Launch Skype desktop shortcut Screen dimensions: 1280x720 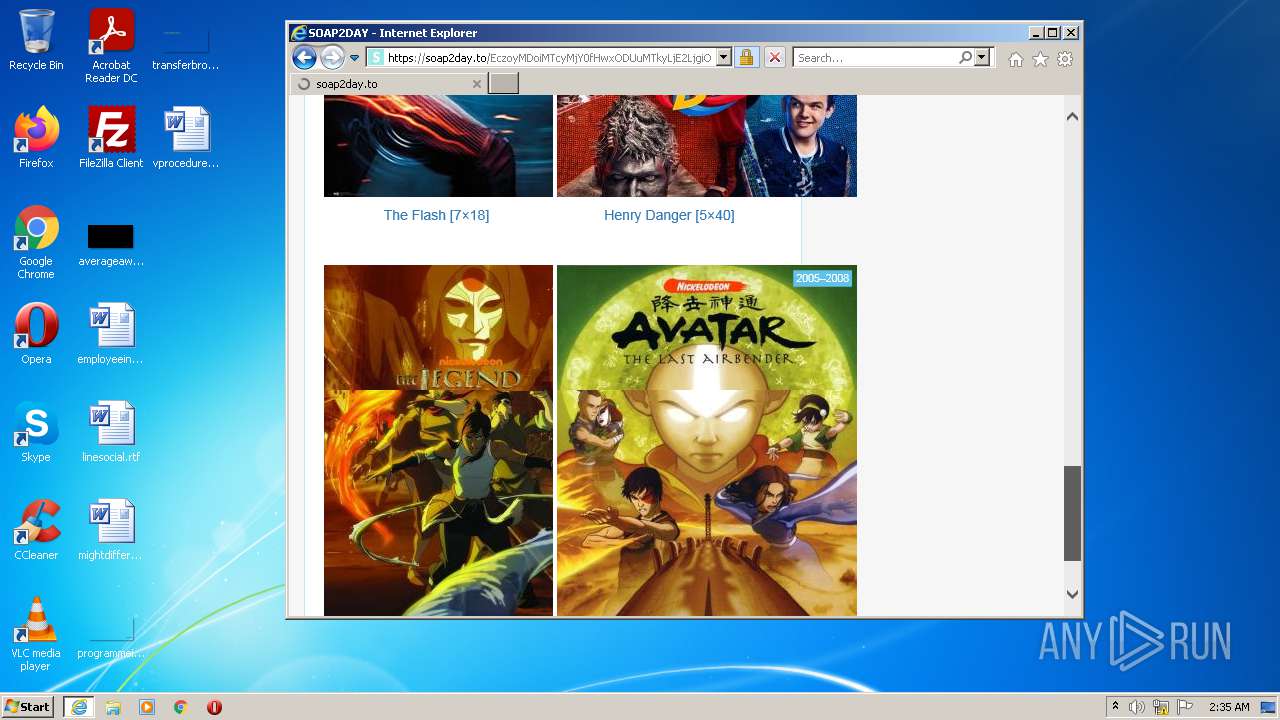point(36,432)
